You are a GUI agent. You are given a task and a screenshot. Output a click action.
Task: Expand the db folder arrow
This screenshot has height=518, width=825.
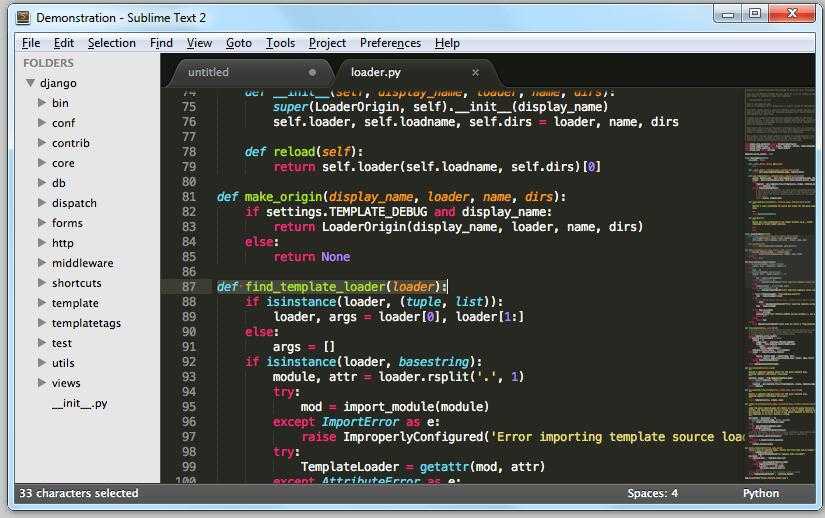pyautogui.click(x=42, y=182)
